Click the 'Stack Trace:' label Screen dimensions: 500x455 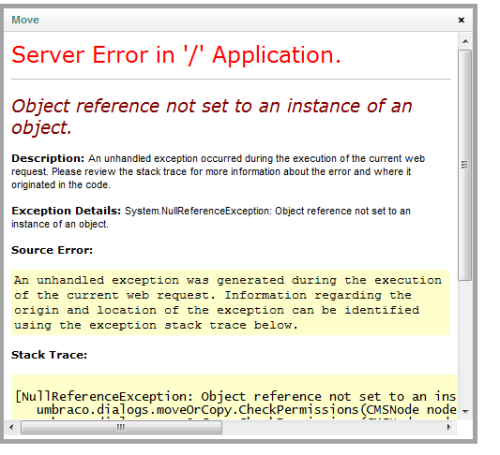pos(49,355)
